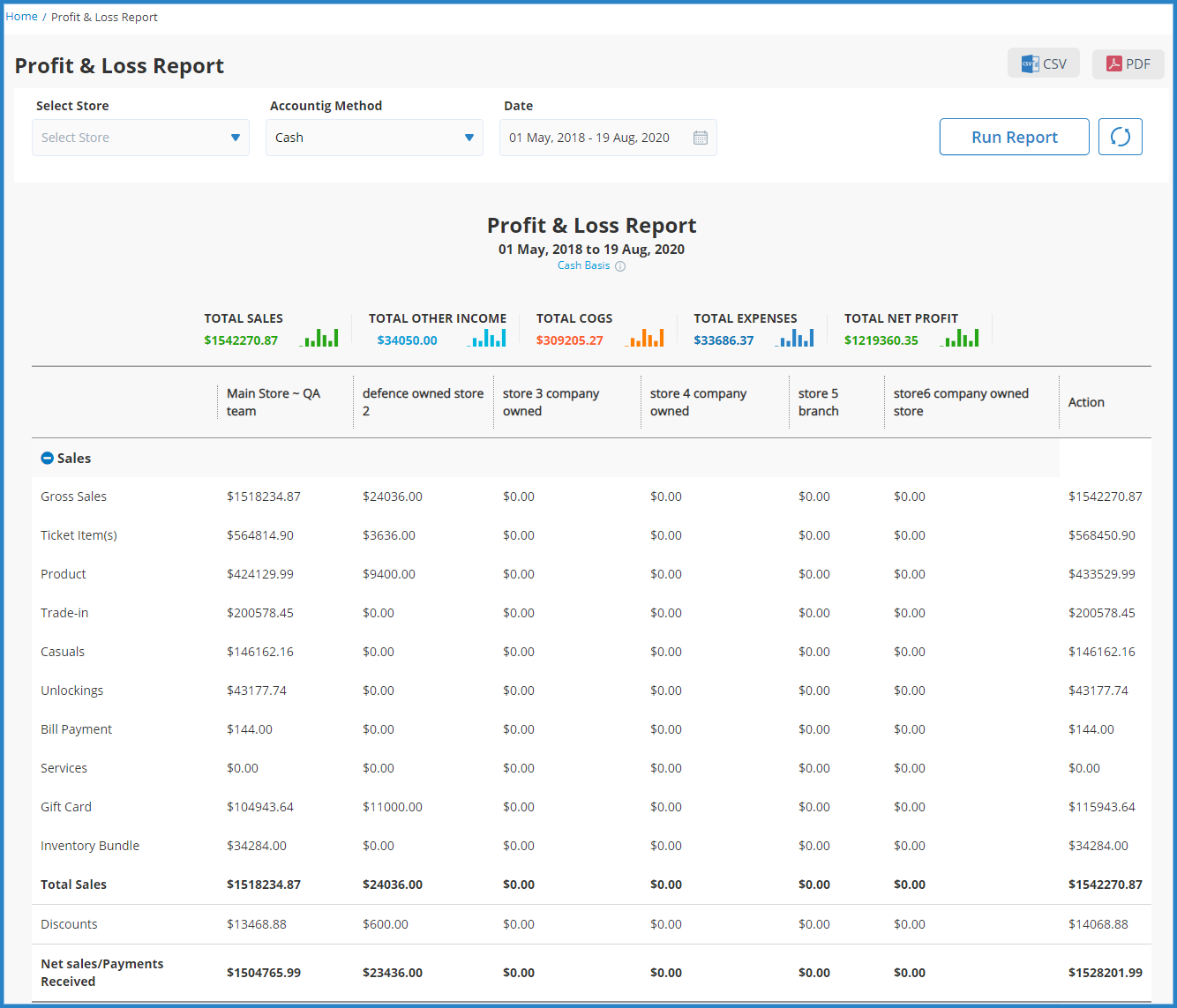The width and height of the screenshot is (1177, 1008).
Task: Collapse the Sales section
Action: pyautogui.click(x=48, y=459)
